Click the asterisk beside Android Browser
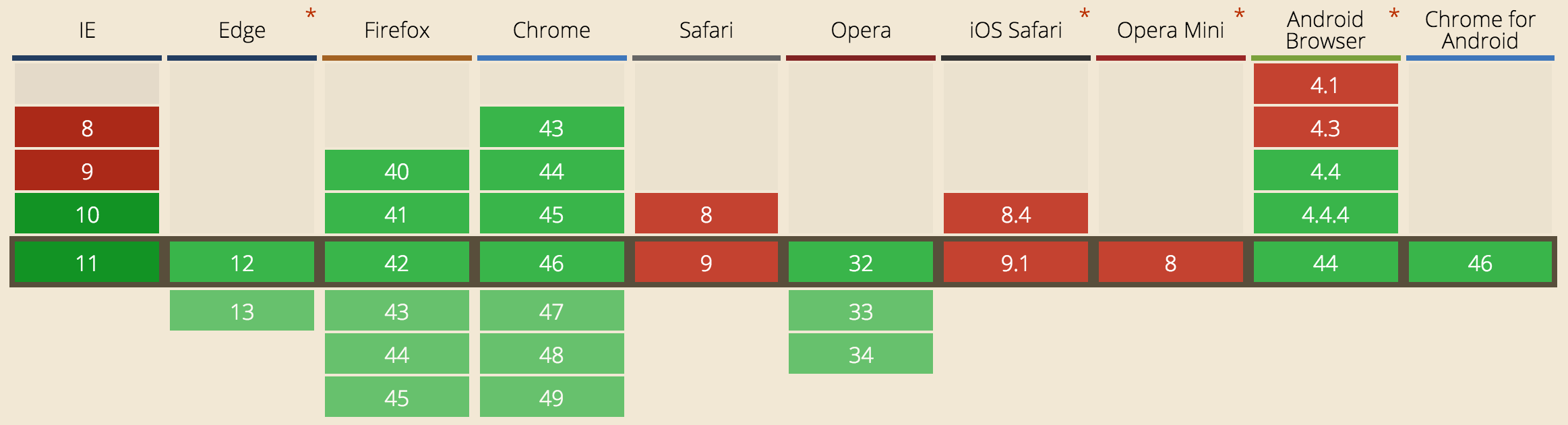Viewport: 1568px width, 425px height. click(x=1394, y=15)
